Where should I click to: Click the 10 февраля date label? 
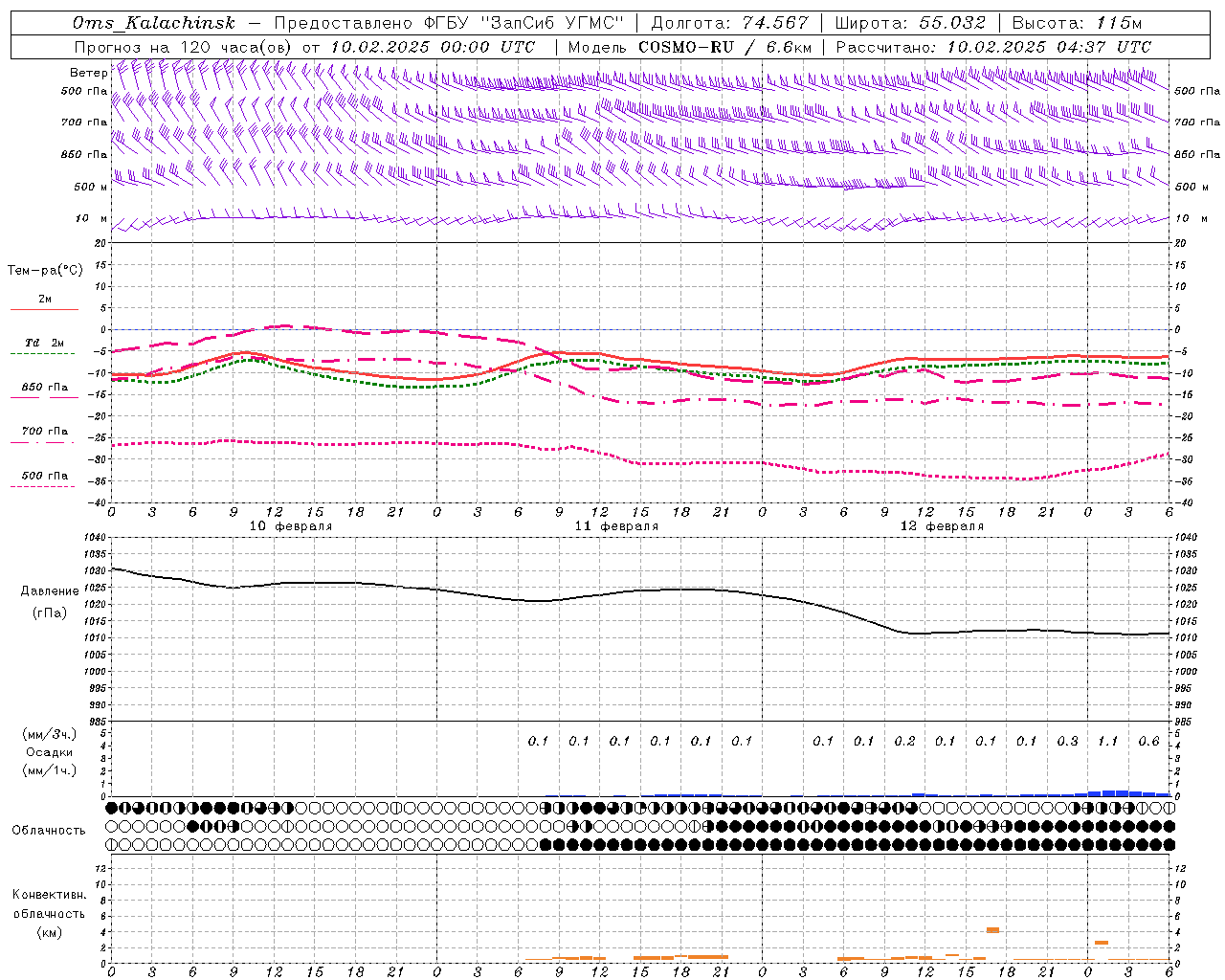[291, 526]
